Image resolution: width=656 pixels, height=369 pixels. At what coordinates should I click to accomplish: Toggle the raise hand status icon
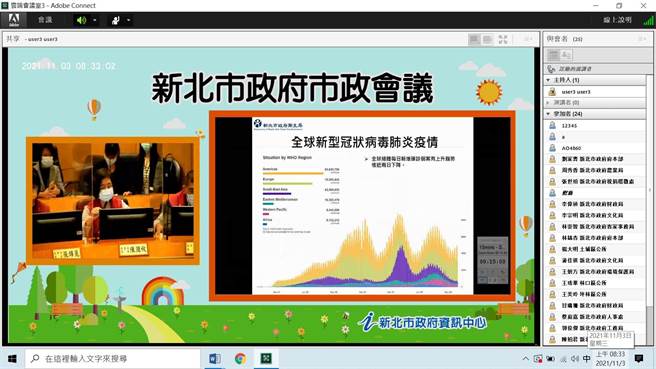pos(115,20)
